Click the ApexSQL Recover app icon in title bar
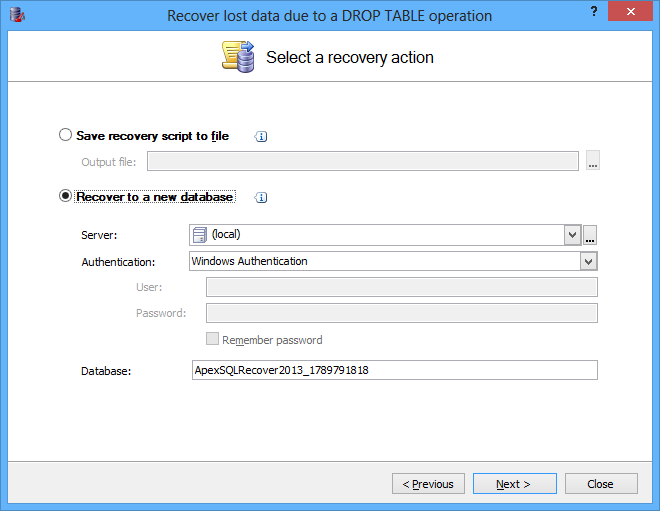This screenshot has height=511, width=660. point(17,15)
